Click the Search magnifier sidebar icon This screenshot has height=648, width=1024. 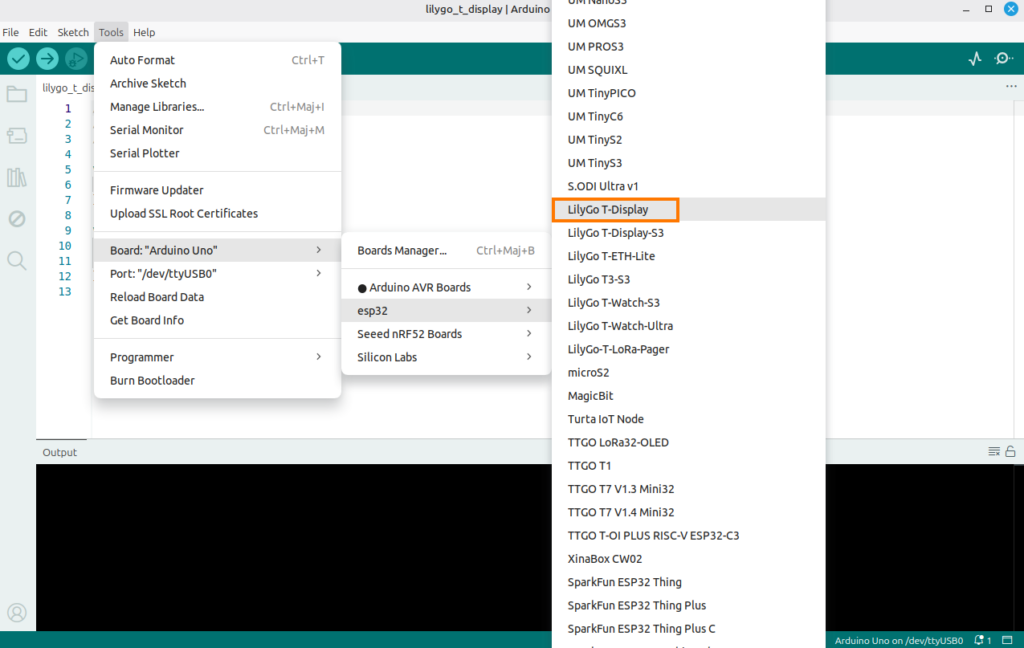(17, 261)
